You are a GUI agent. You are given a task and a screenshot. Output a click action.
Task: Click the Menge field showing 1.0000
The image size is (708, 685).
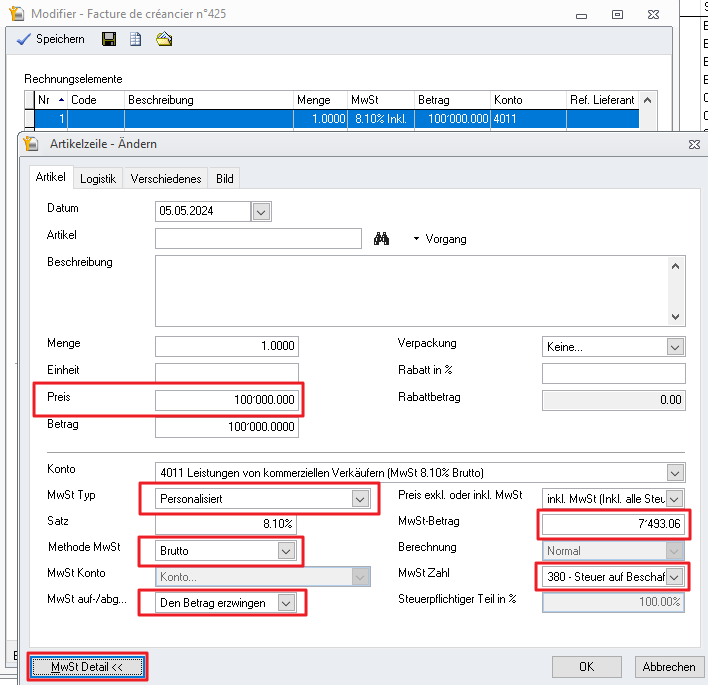227,346
